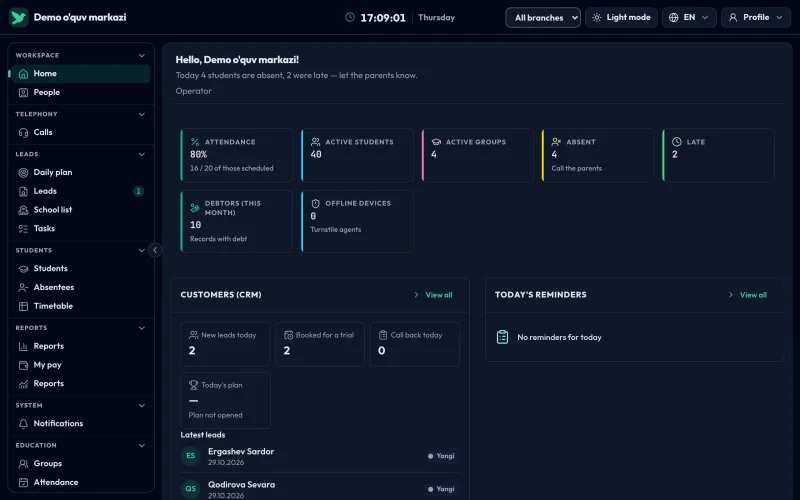
Task: Click the shield icon on Offline Devices card
Action: [x=315, y=203]
